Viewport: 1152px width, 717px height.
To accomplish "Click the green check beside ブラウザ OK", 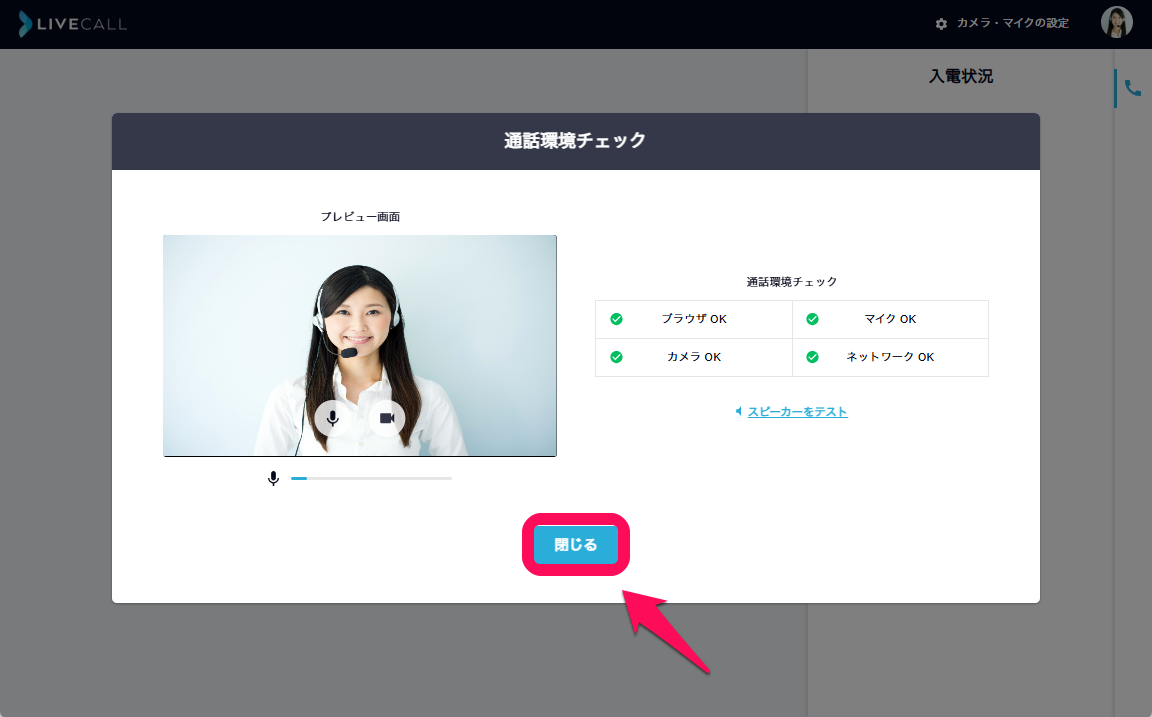I will [616, 319].
